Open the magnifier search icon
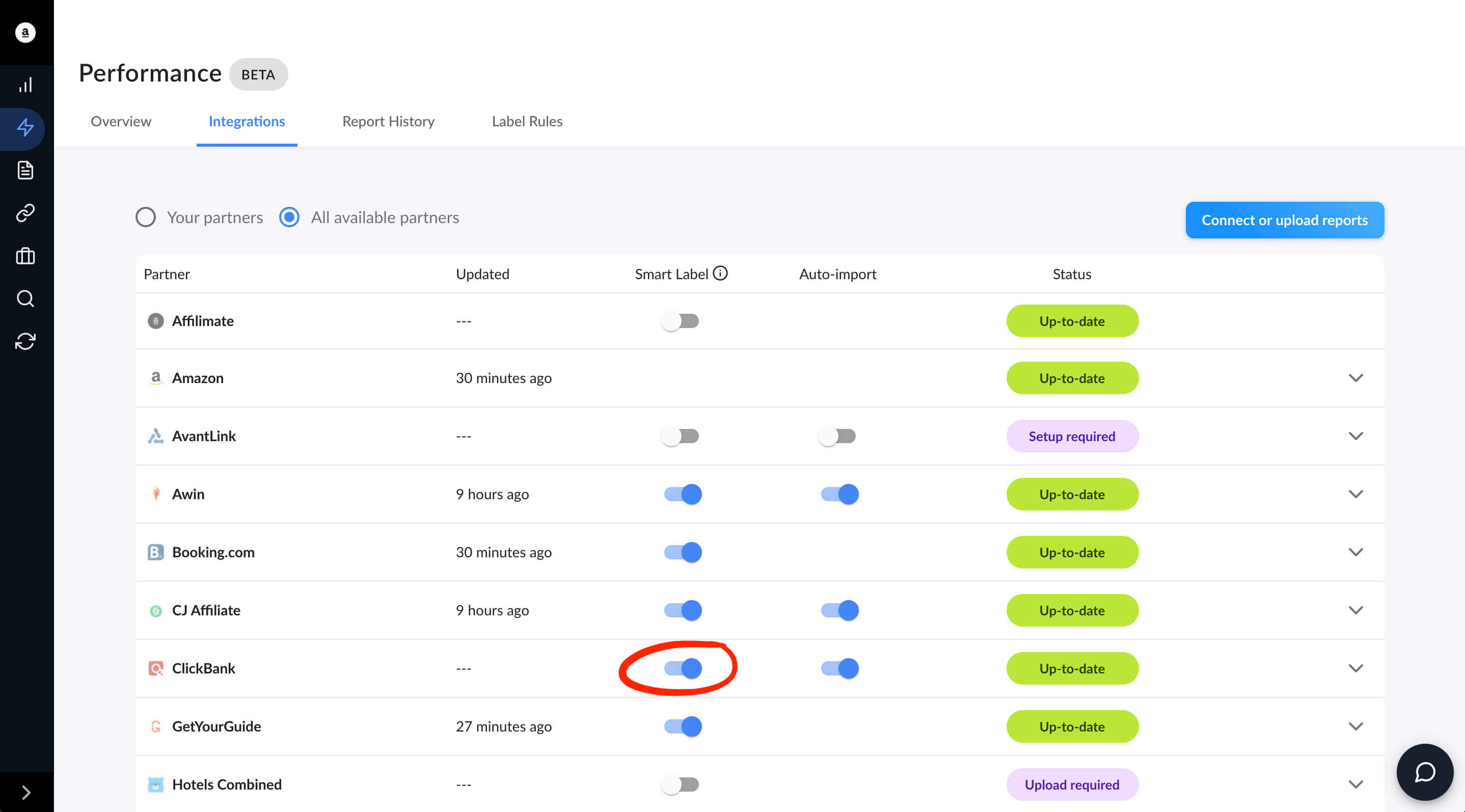The image size is (1465, 812). tap(25, 299)
